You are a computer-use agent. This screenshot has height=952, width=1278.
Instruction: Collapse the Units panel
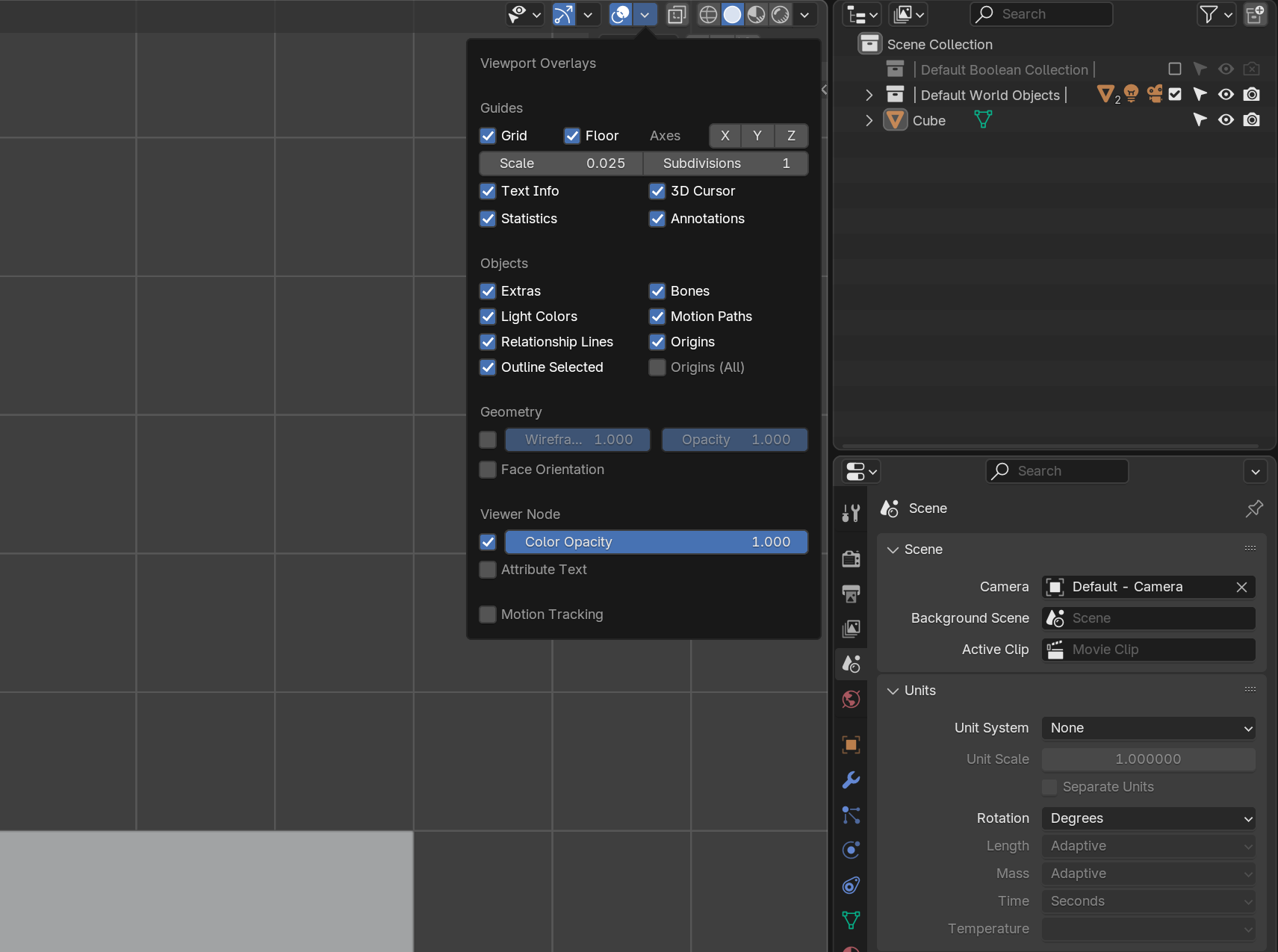[x=893, y=691]
